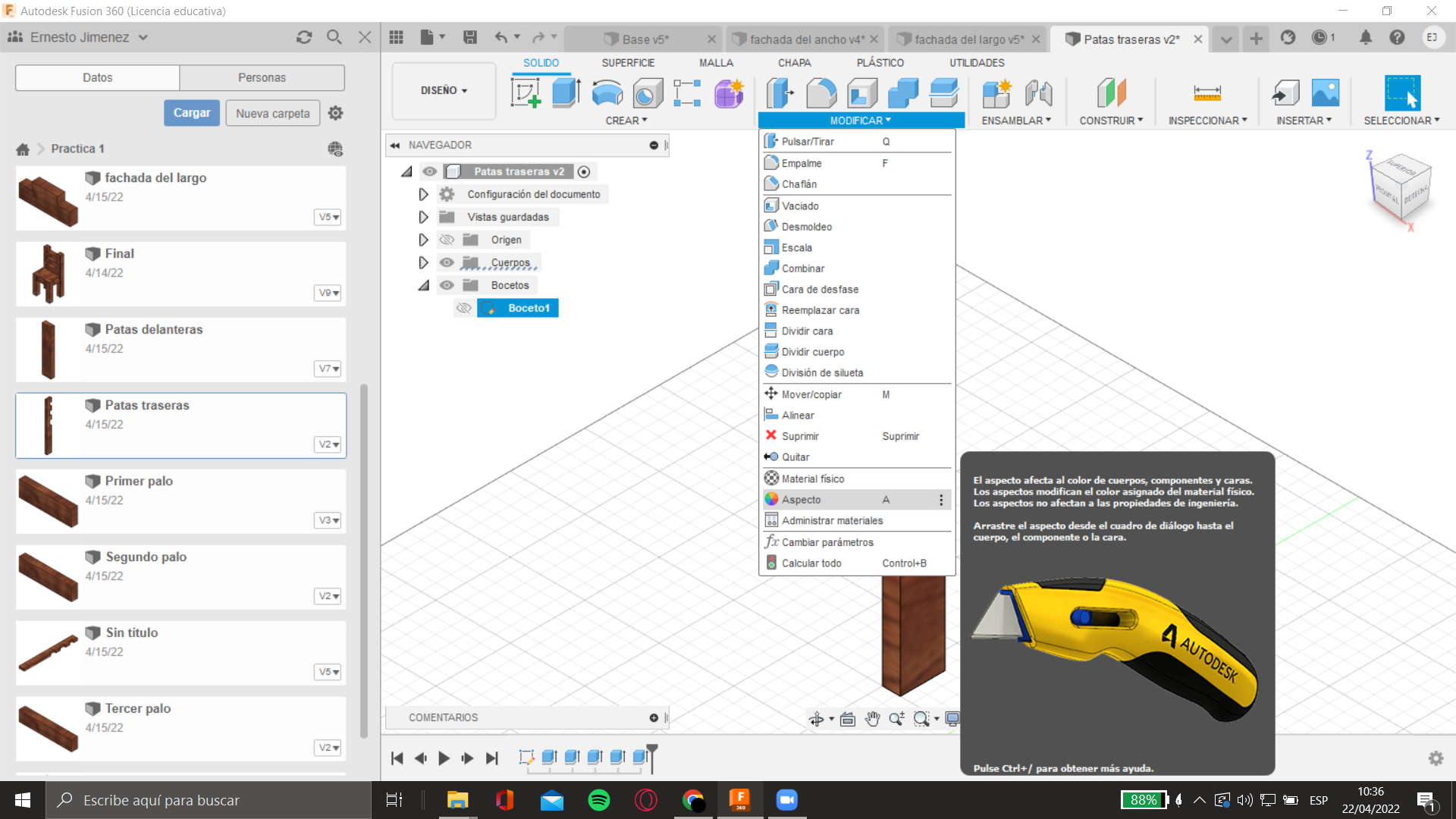Select Mover/copiar menu entry
This screenshot has width=1456, height=819.
point(856,394)
